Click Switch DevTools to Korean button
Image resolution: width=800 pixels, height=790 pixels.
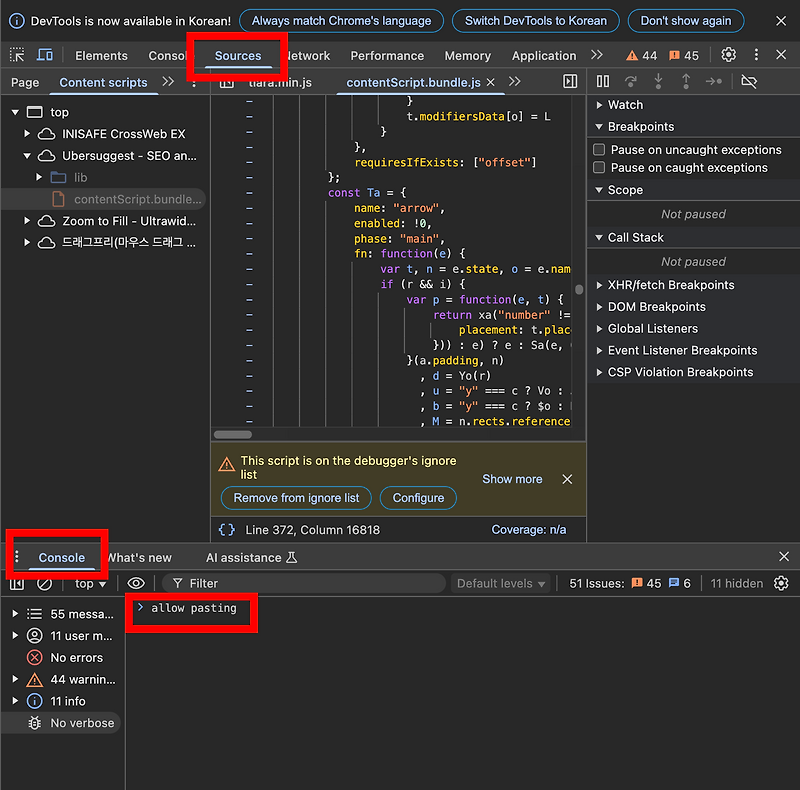point(535,20)
